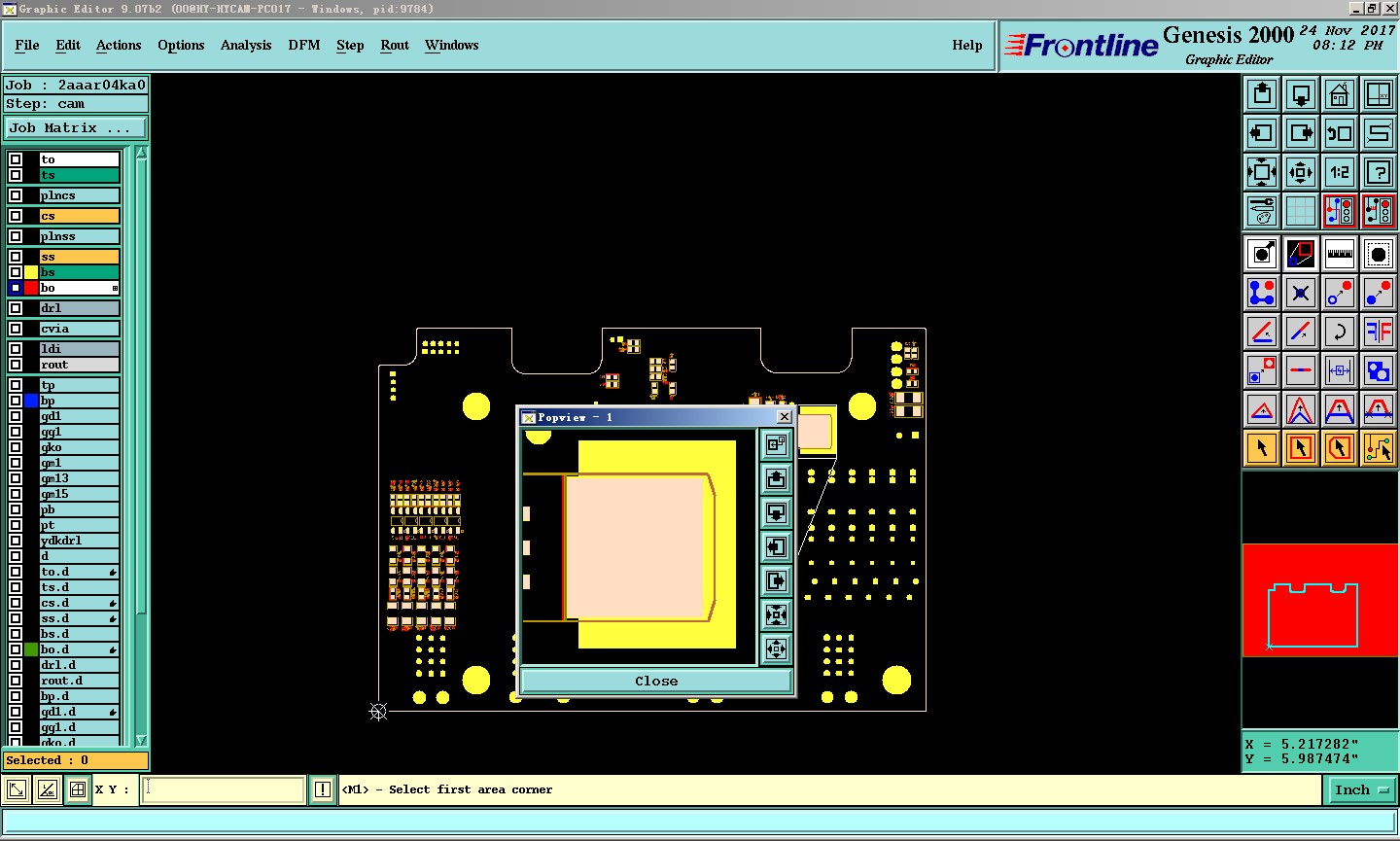This screenshot has width=1400, height=841.
Task: Click the dashed octagon selection icon
Action: tap(1379, 255)
